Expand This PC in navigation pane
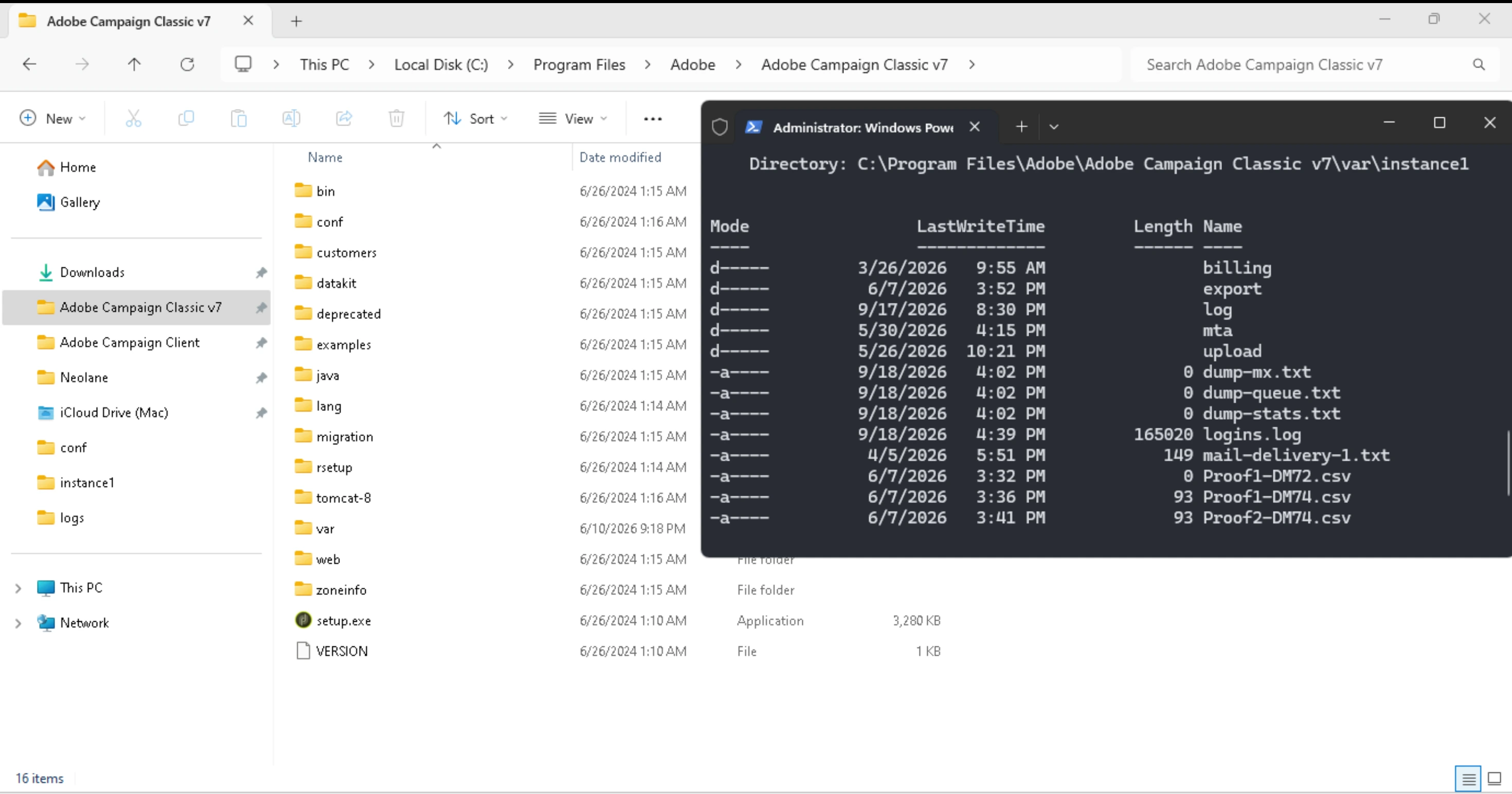 [17, 588]
